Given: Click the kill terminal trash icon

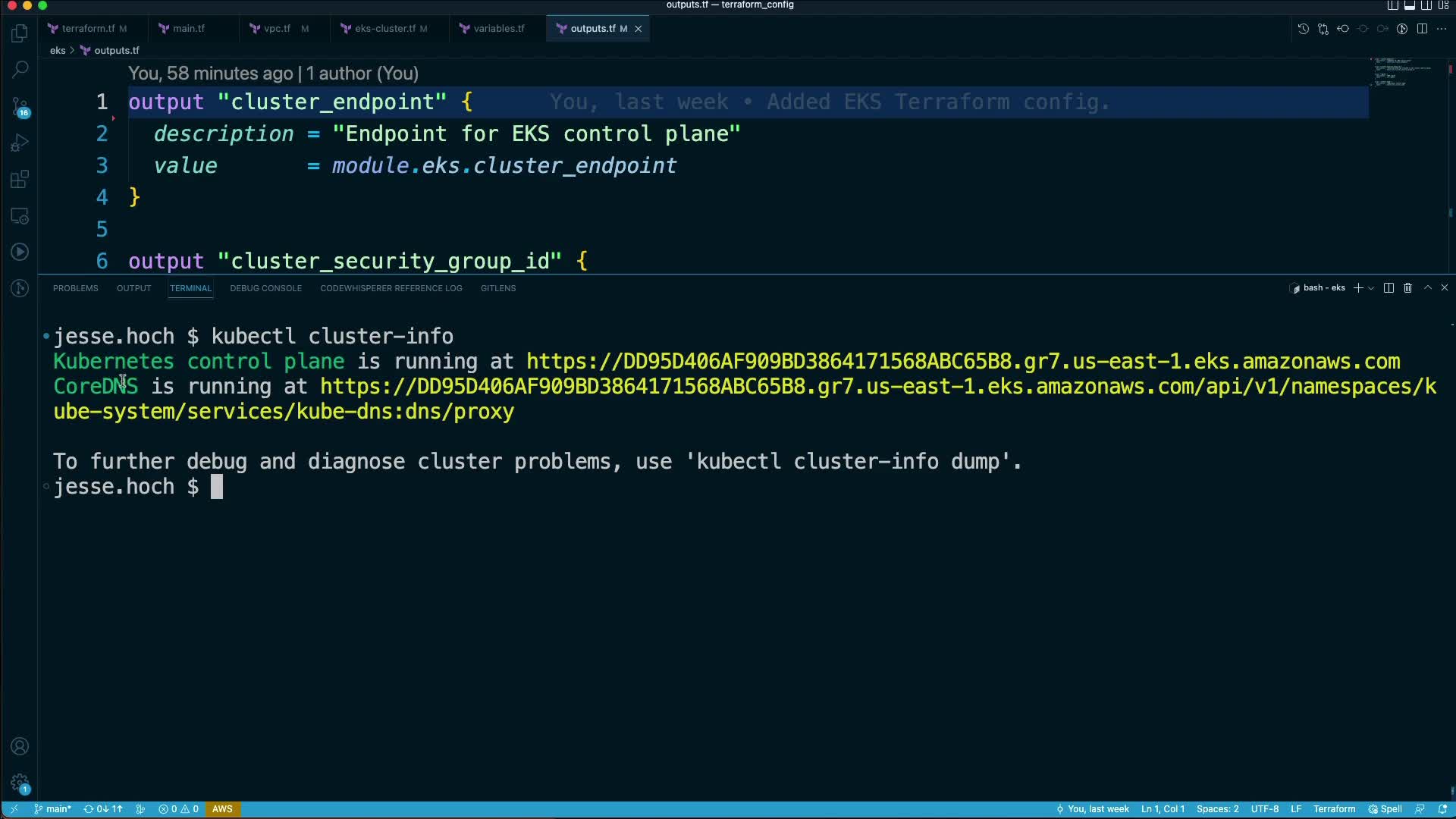Looking at the screenshot, I should coord(1407,288).
